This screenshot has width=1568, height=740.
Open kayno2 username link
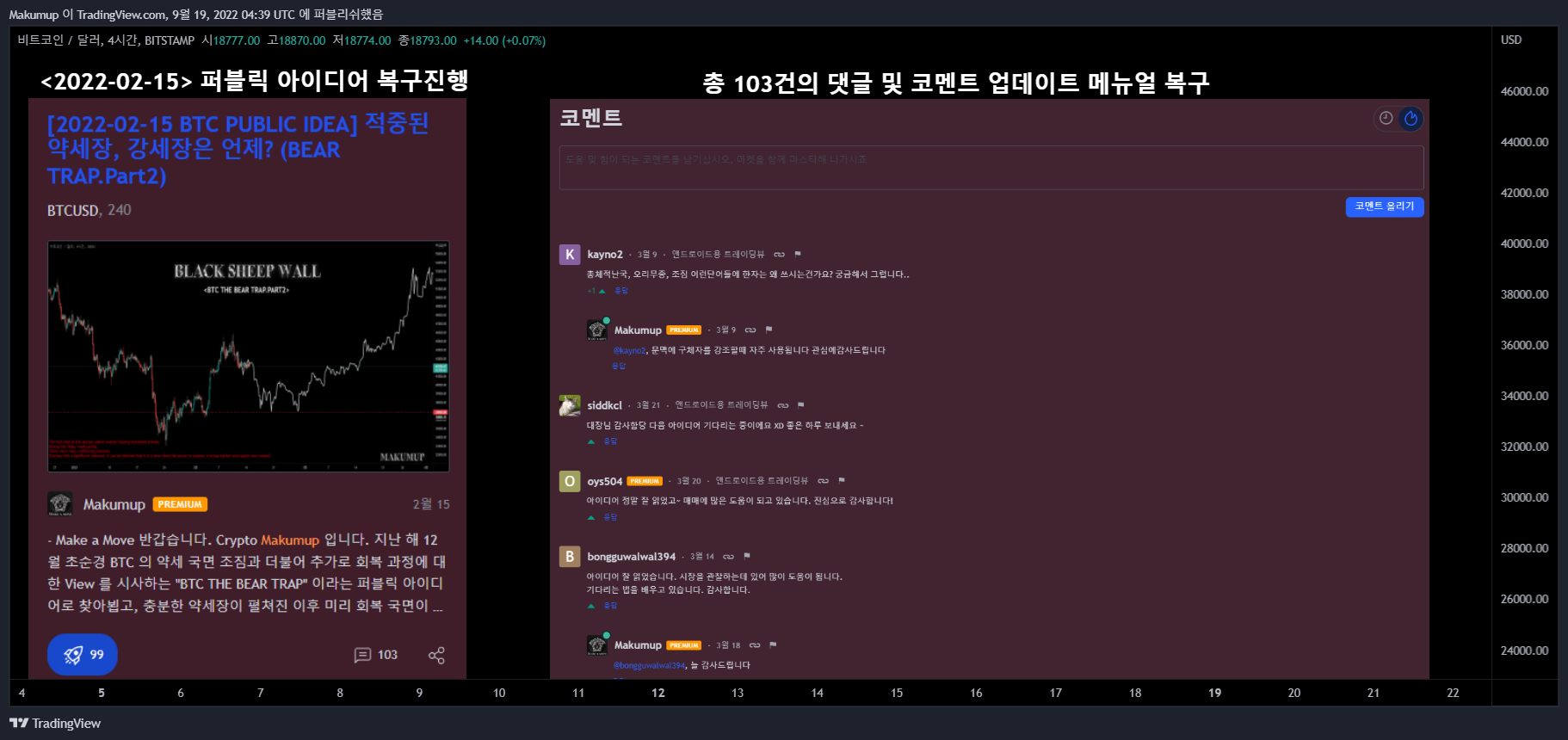[605, 255]
